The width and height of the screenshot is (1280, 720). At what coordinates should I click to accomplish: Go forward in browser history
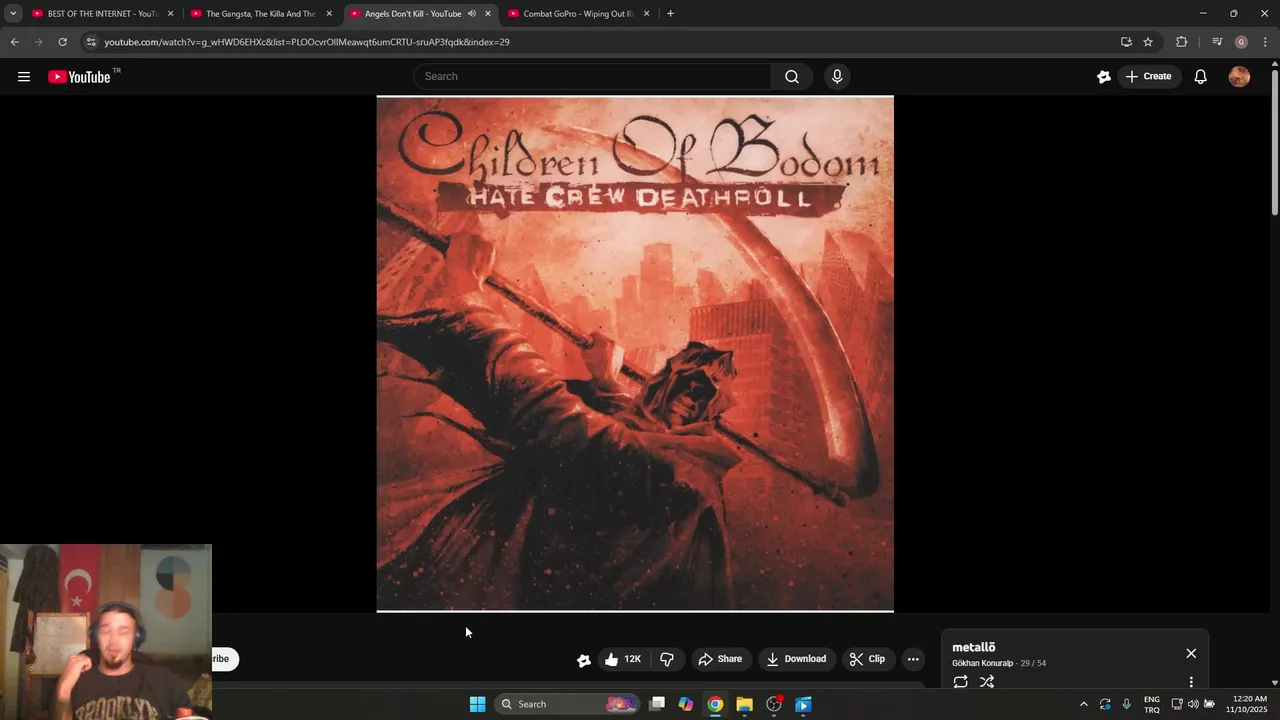(x=39, y=42)
